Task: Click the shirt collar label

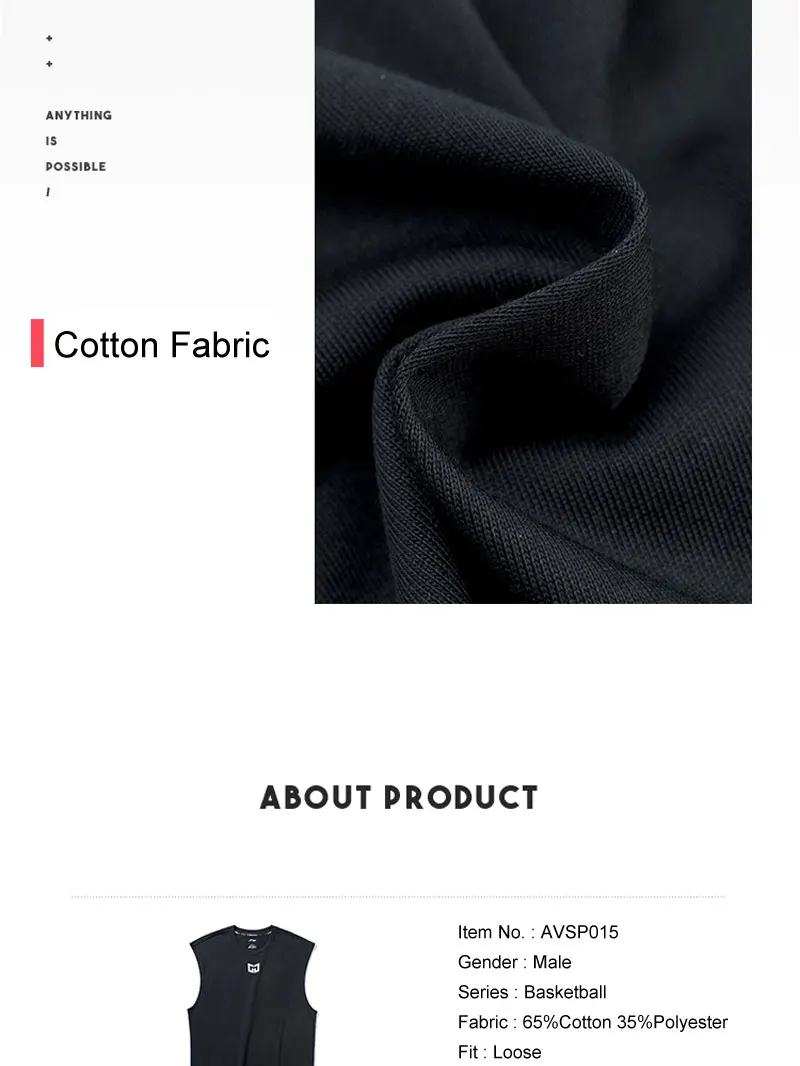Action: pos(253,933)
